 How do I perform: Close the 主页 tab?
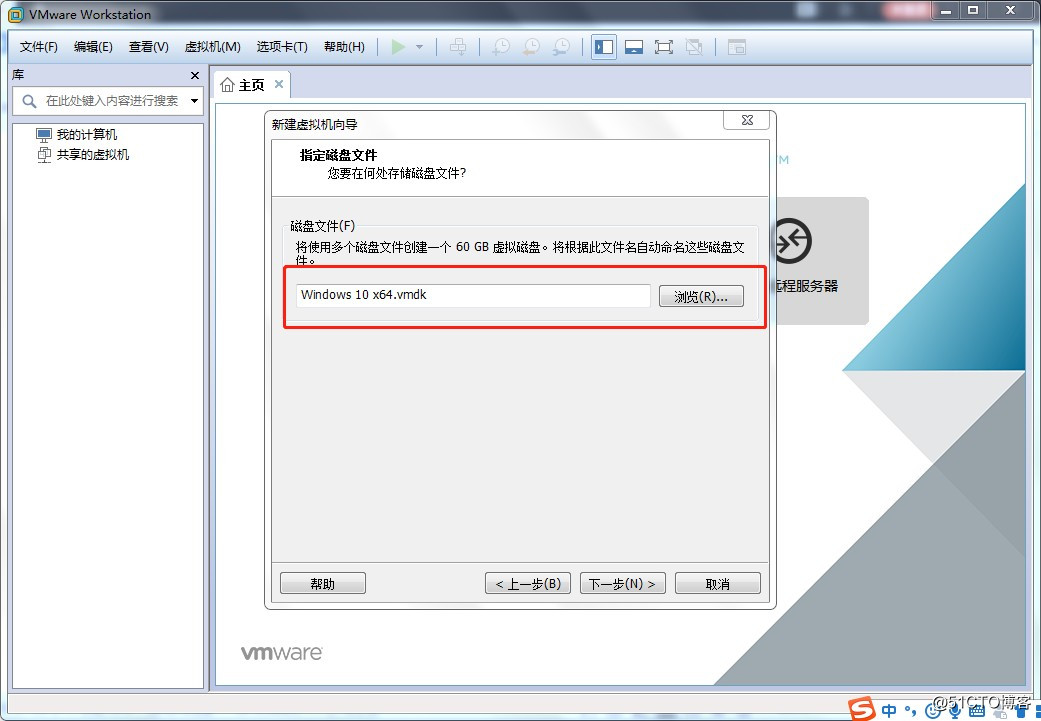click(279, 84)
